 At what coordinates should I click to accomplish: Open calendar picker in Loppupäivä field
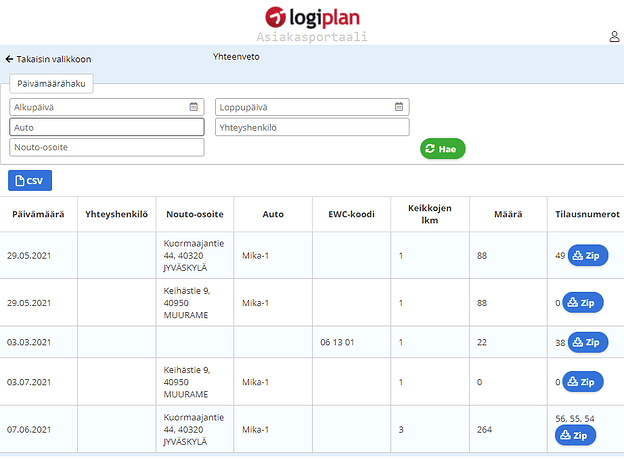tap(399, 107)
